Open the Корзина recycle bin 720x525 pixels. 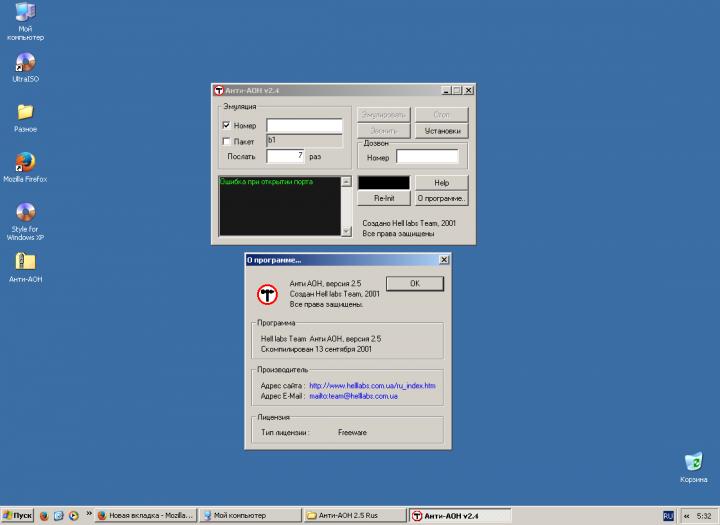(693, 461)
